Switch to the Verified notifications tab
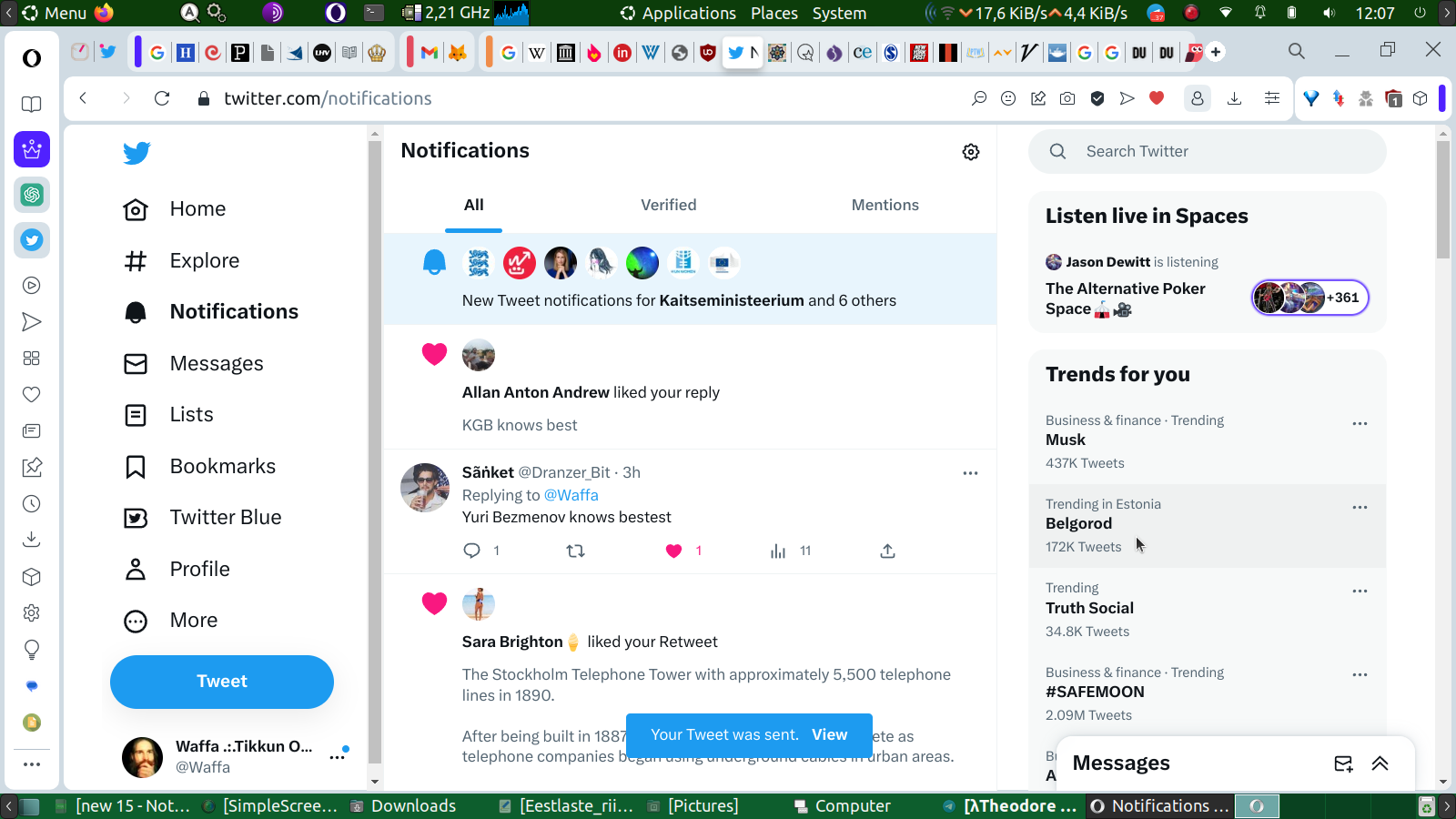This screenshot has width=1456, height=819. [669, 206]
